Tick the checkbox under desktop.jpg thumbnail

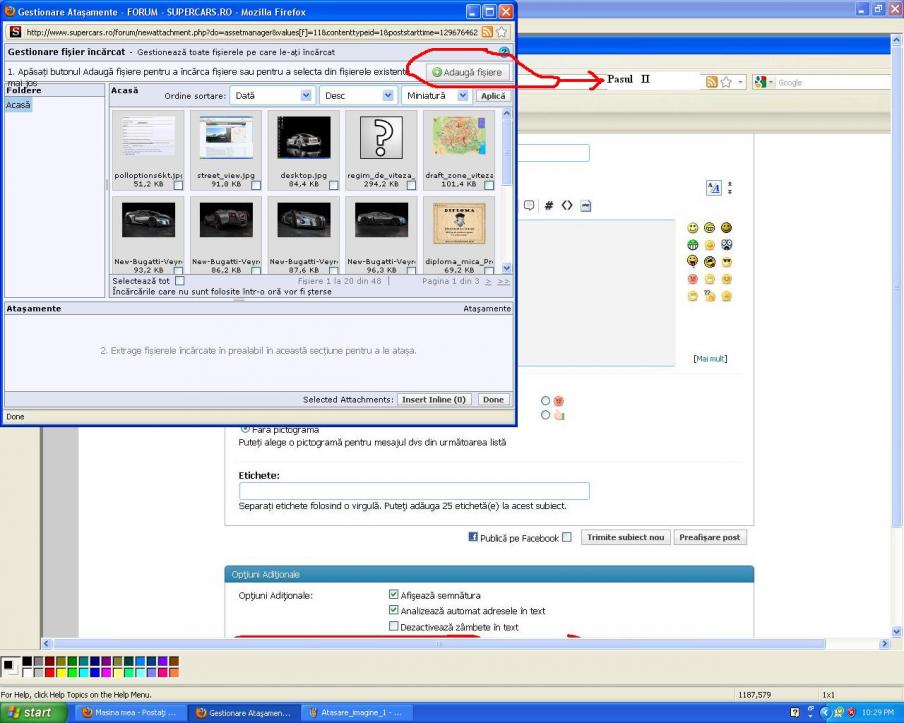tap(334, 185)
